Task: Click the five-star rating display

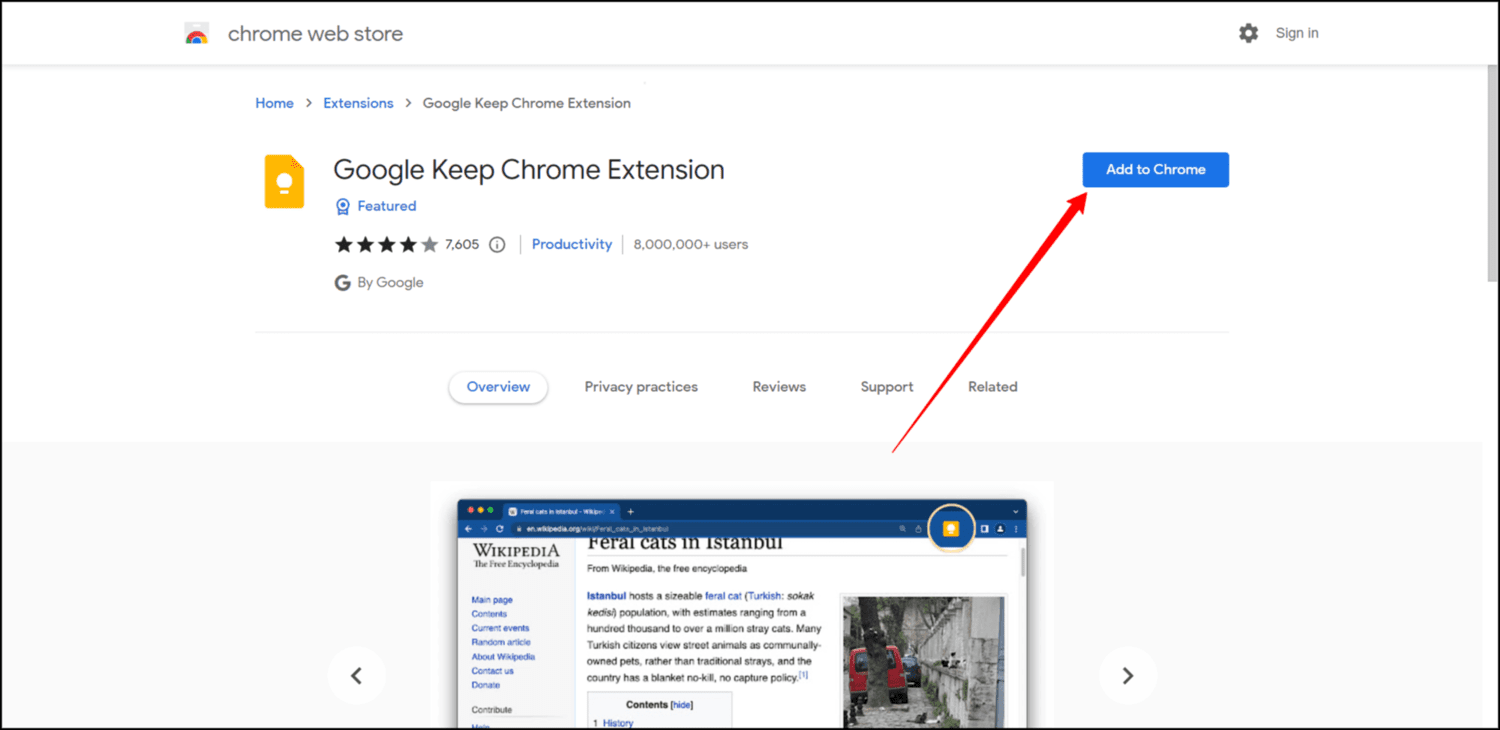Action: click(387, 243)
